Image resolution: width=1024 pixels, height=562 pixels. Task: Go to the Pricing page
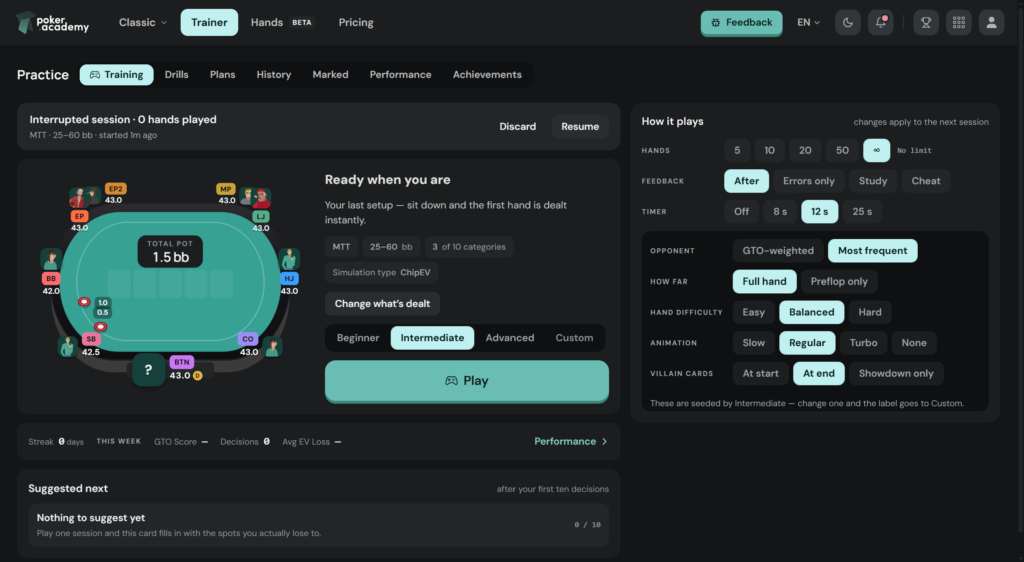click(356, 22)
